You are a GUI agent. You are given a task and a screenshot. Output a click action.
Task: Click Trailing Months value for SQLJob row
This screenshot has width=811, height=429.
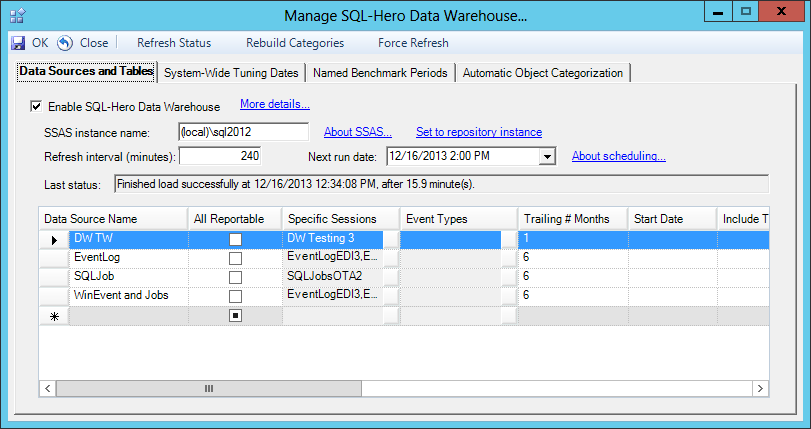pos(573,277)
